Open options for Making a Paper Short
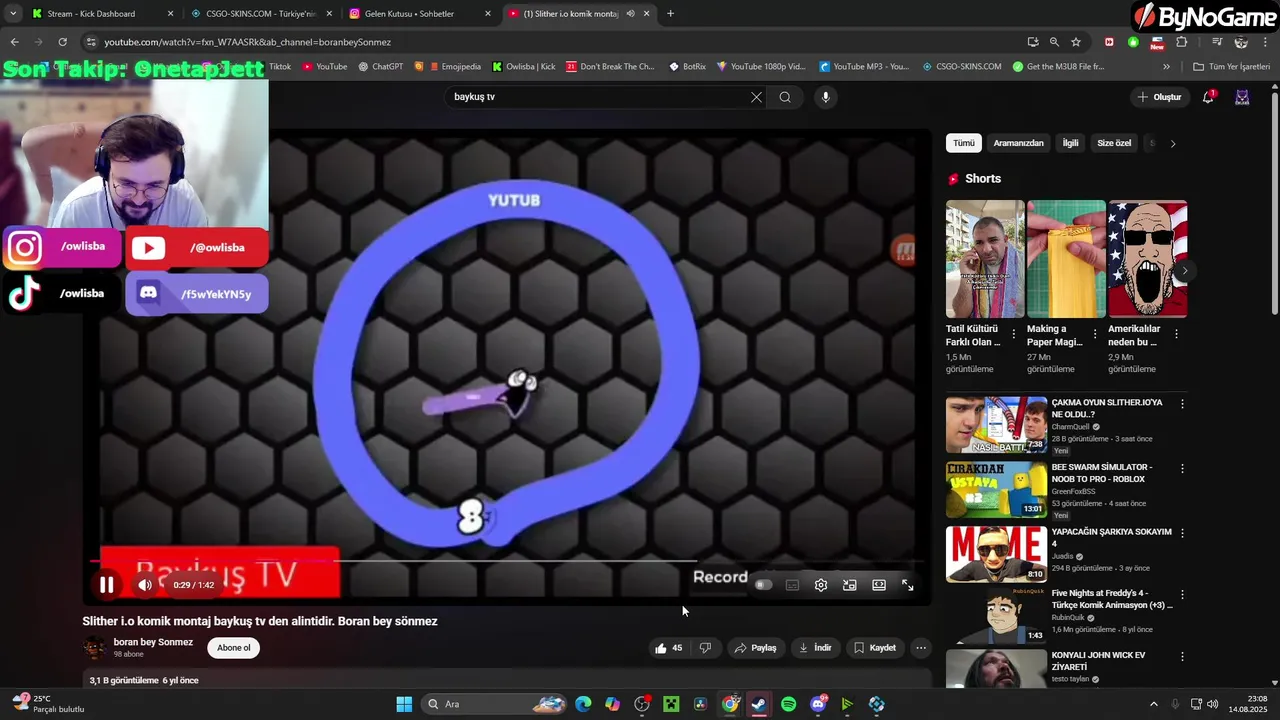Viewport: 1280px width, 720px height. [x=1095, y=334]
